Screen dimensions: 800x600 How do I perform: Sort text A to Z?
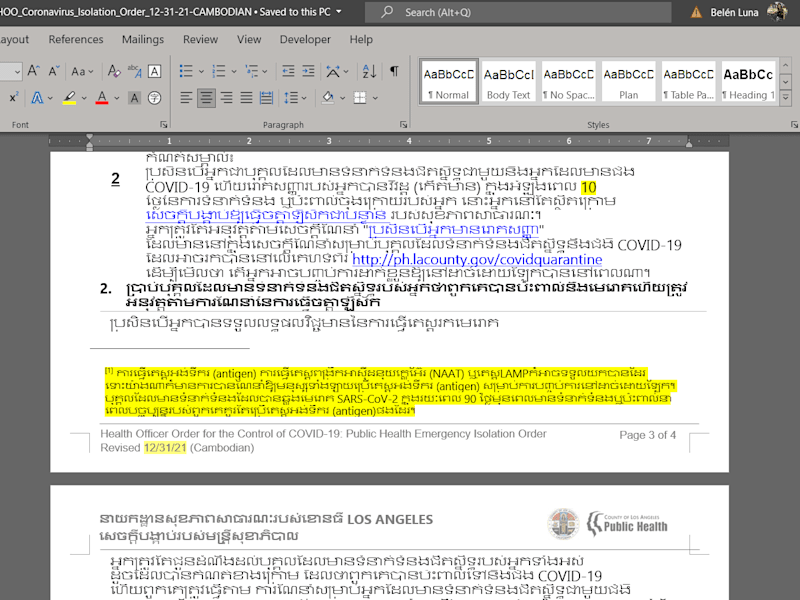pyautogui.click(x=369, y=71)
